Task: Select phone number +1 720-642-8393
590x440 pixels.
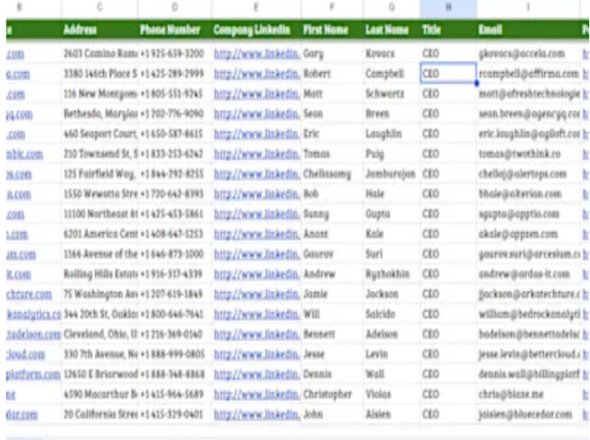Action: pos(172,194)
